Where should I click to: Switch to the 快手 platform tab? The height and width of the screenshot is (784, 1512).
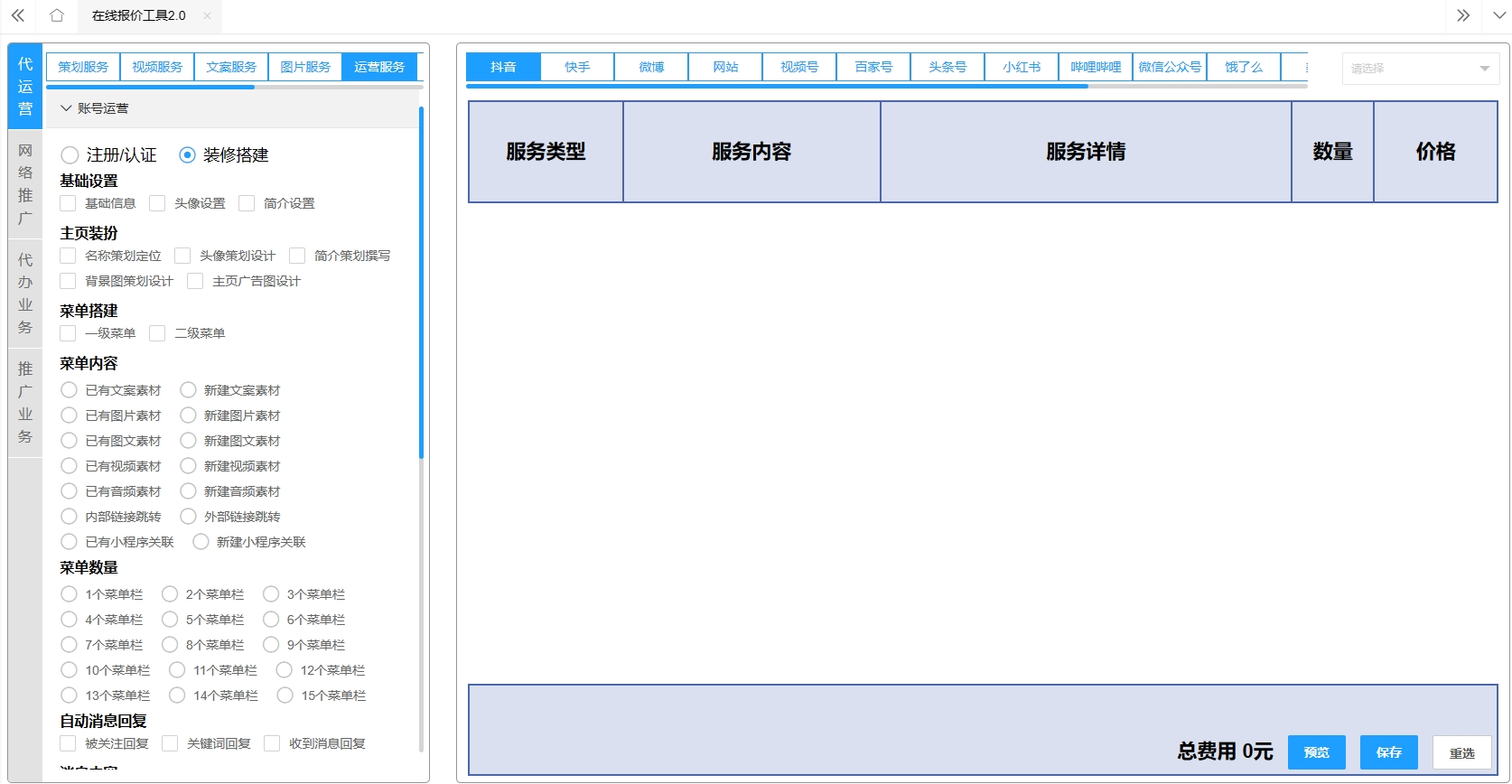577,67
